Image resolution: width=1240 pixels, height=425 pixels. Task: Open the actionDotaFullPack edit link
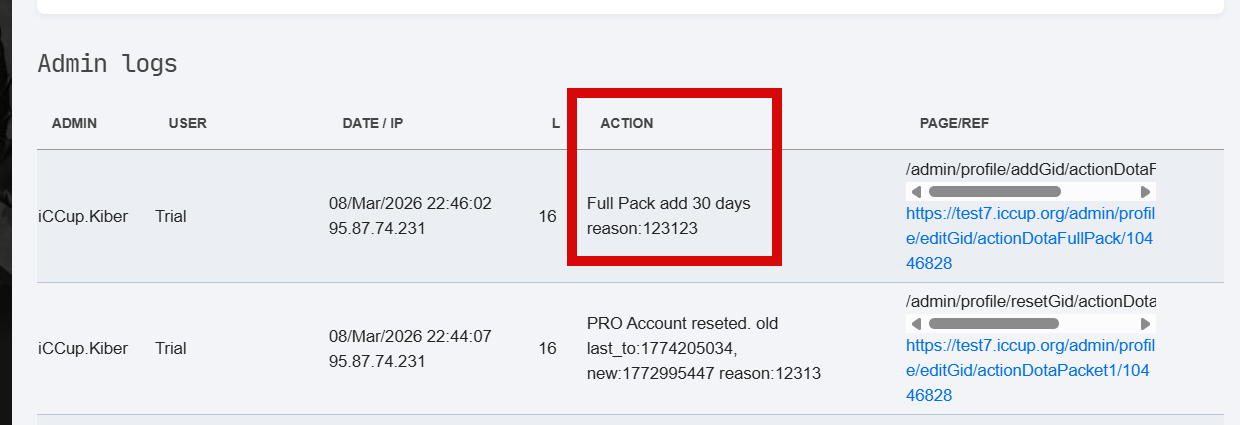(x=1030, y=239)
